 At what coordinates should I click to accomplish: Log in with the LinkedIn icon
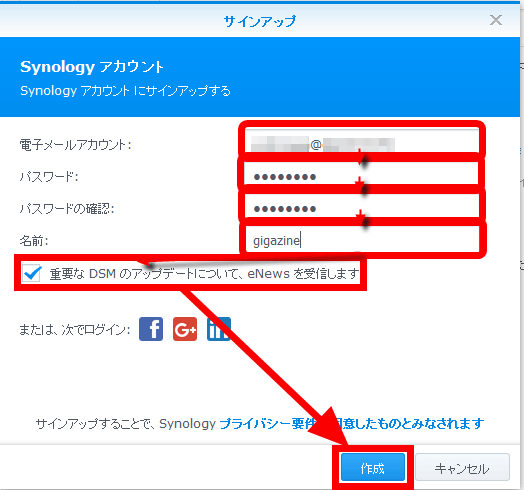pos(219,329)
